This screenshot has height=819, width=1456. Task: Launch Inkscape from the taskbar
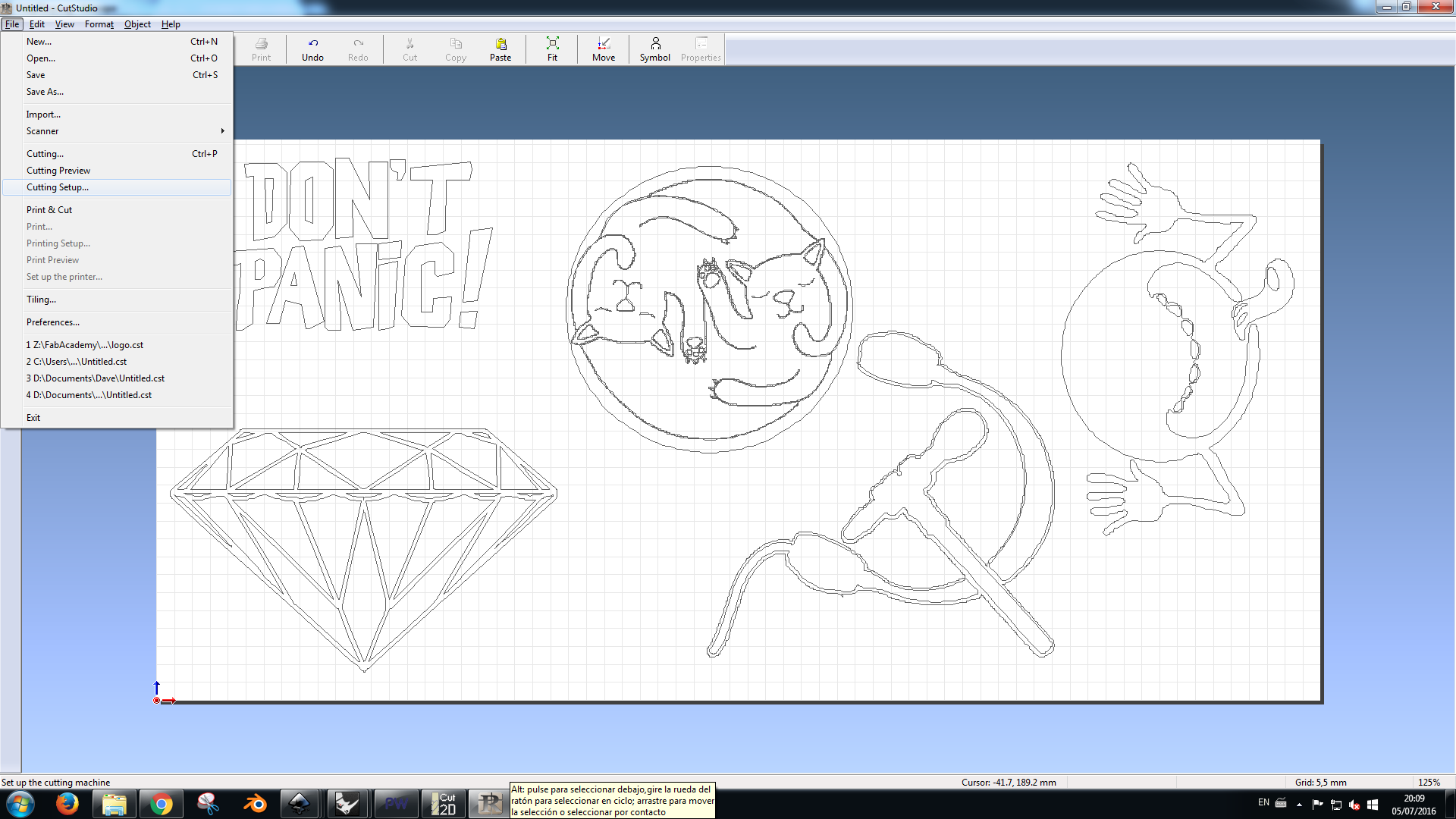[x=300, y=804]
